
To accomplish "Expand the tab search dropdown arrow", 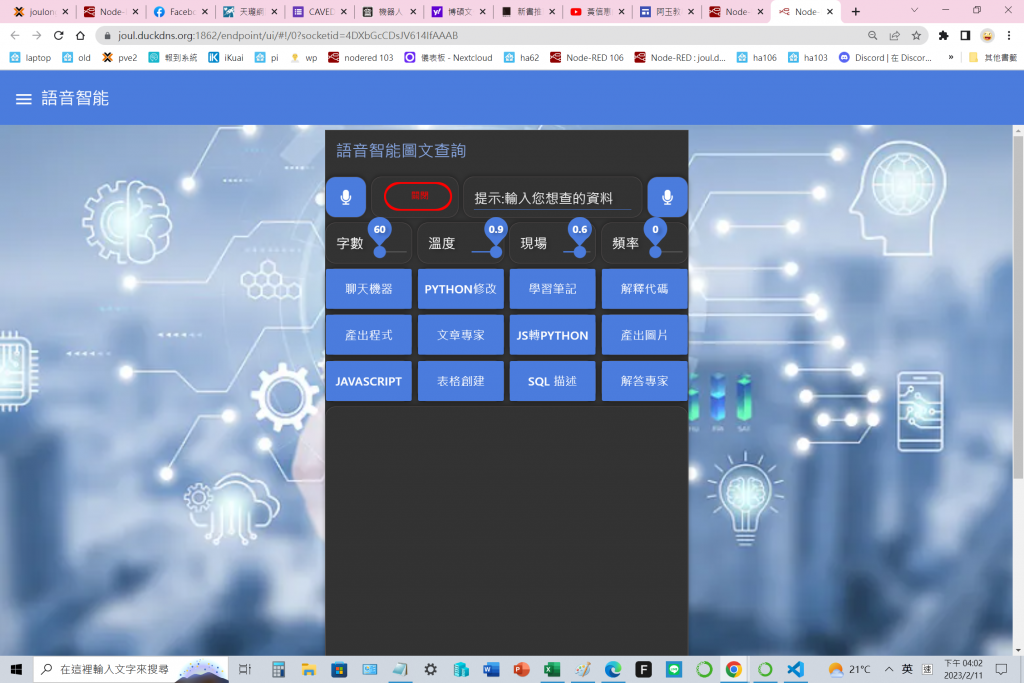I will click(x=914, y=10).
